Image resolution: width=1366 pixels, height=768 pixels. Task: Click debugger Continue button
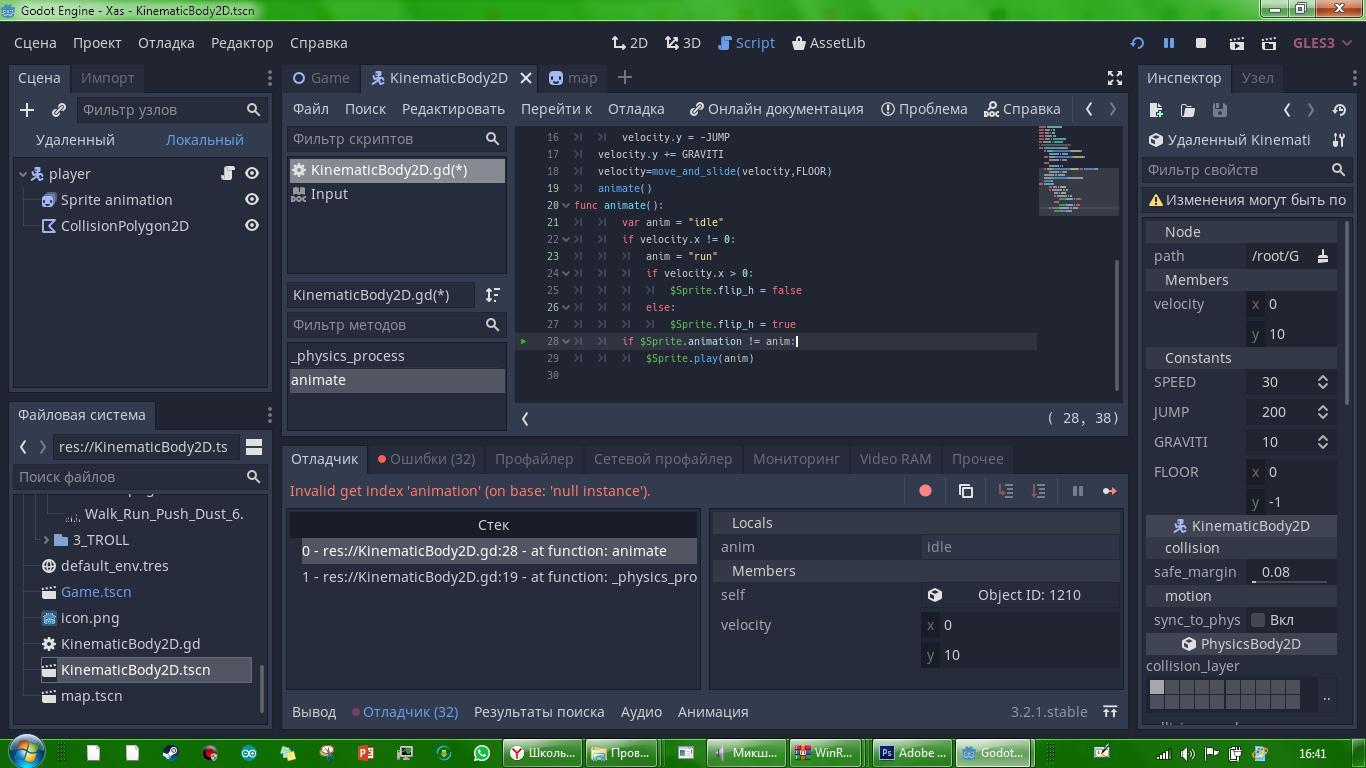[1109, 491]
